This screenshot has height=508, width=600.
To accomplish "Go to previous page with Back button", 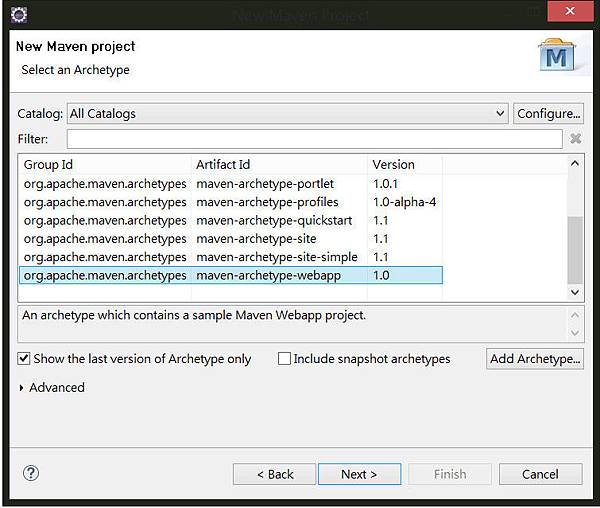I will pos(274,474).
